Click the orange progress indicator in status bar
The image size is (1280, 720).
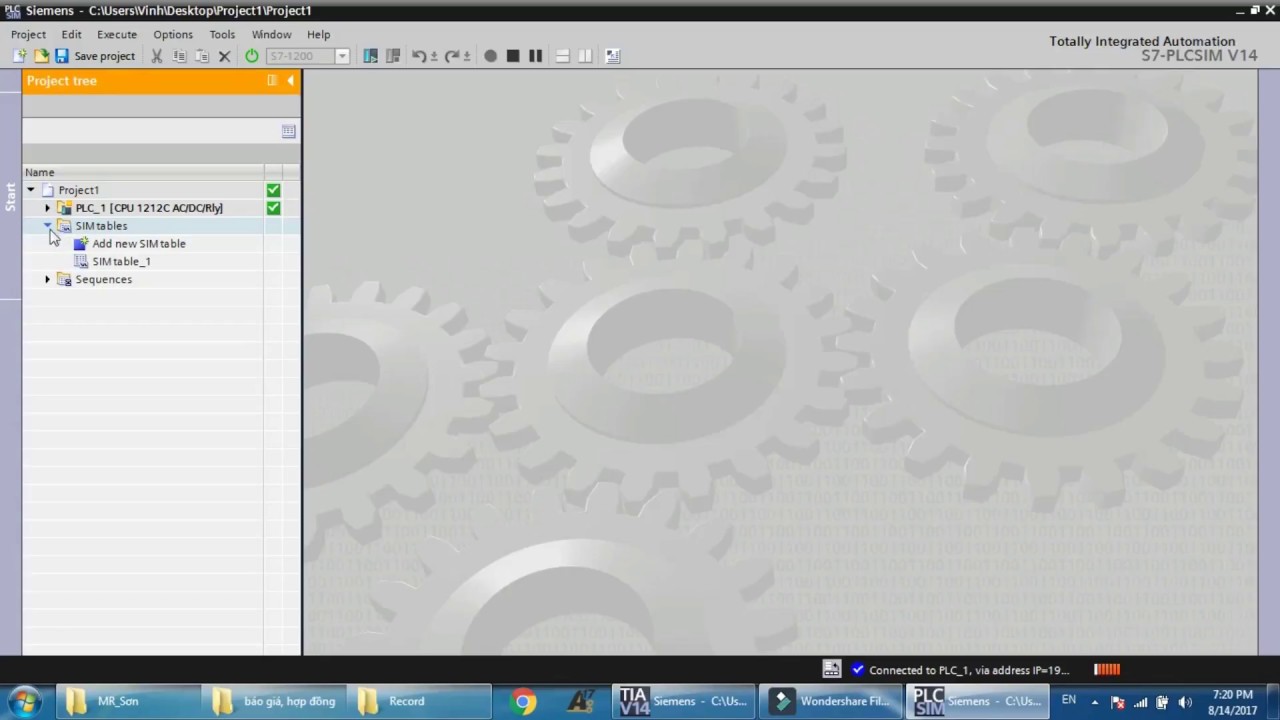[1106, 669]
